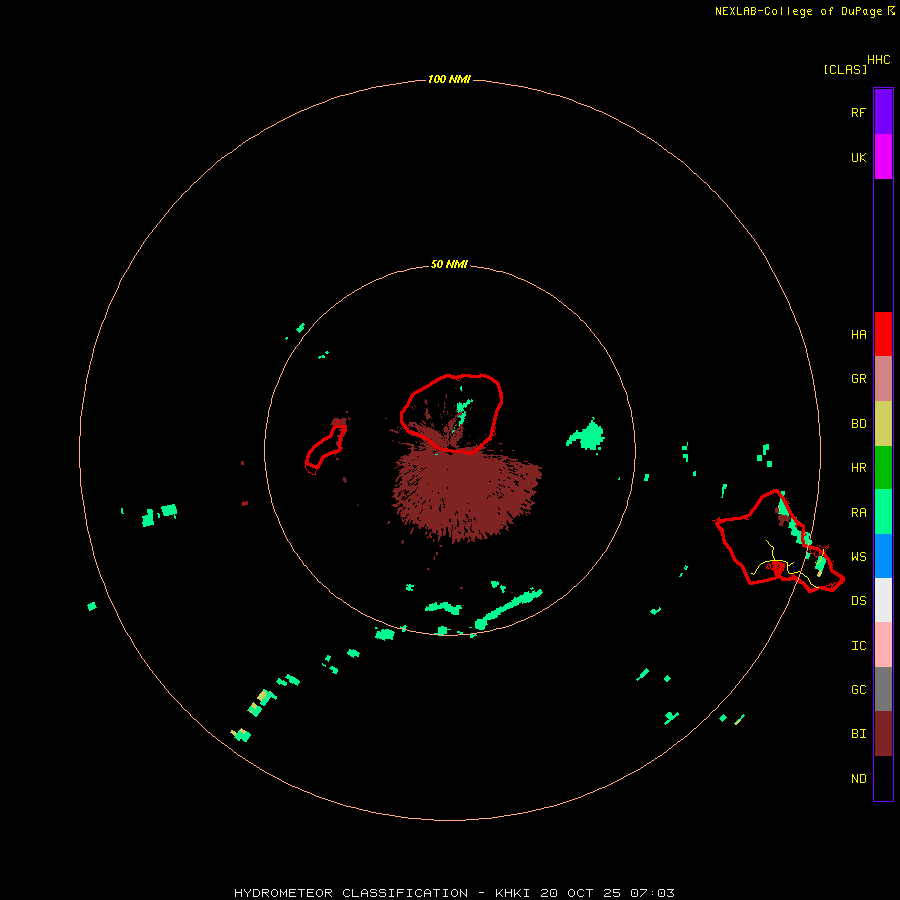Click the UK legend label
Viewport: 900px width, 900px height.
(x=858, y=157)
